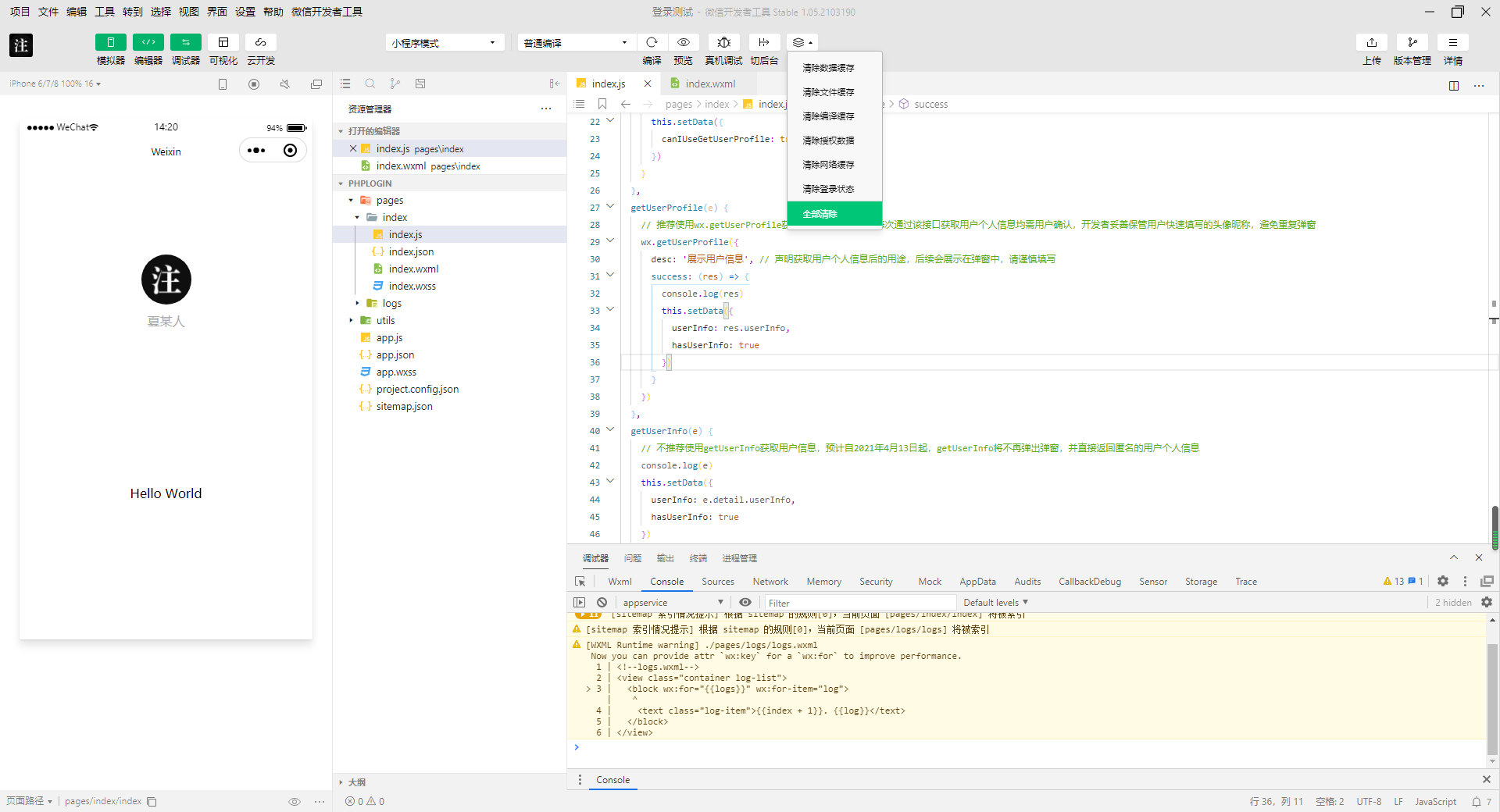This screenshot has width=1500, height=812.
Task: Click the navigate back arrow in editor
Action: coord(626,104)
